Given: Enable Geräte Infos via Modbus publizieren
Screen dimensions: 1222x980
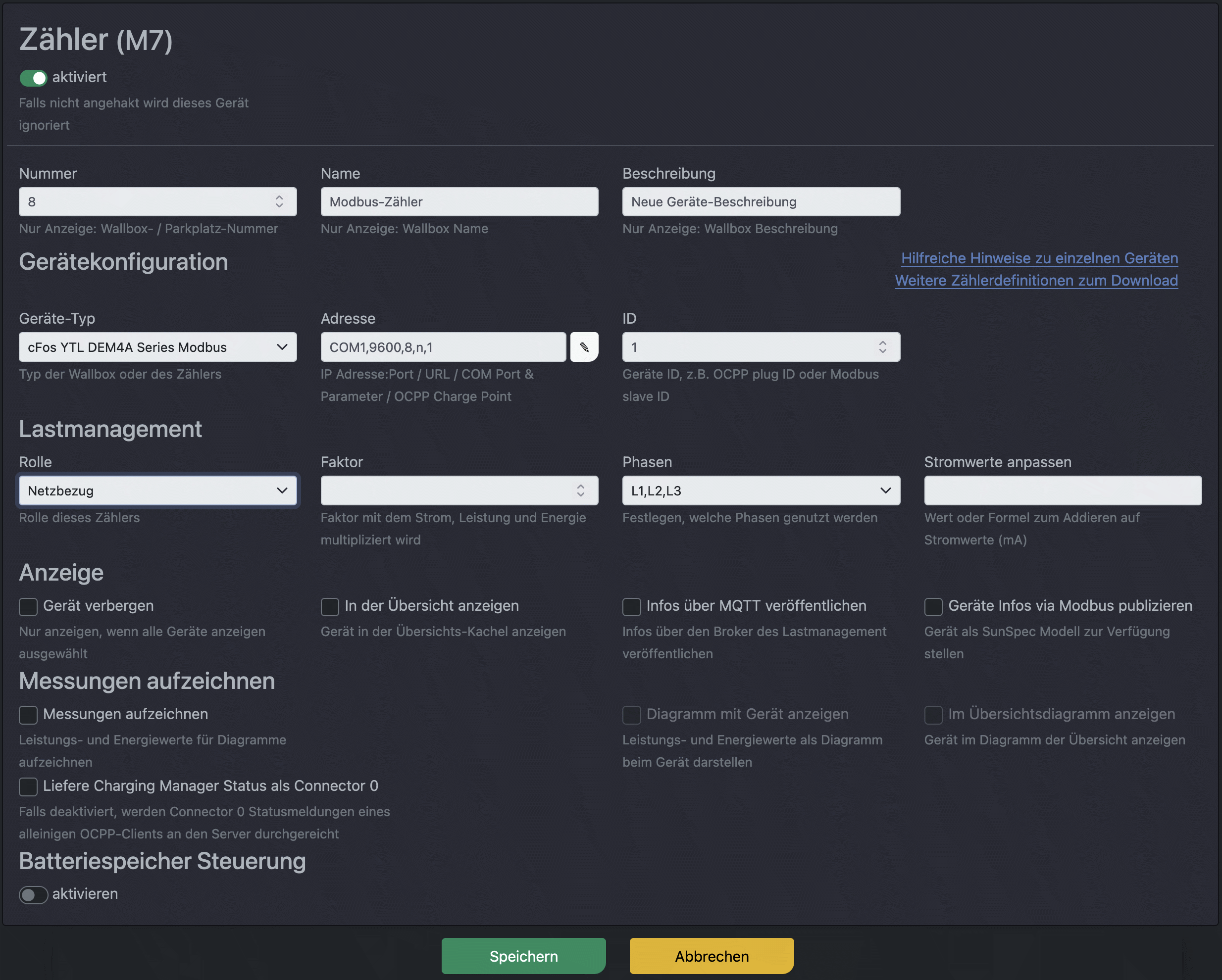Looking at the screenshot, I should tap(933, 607).
